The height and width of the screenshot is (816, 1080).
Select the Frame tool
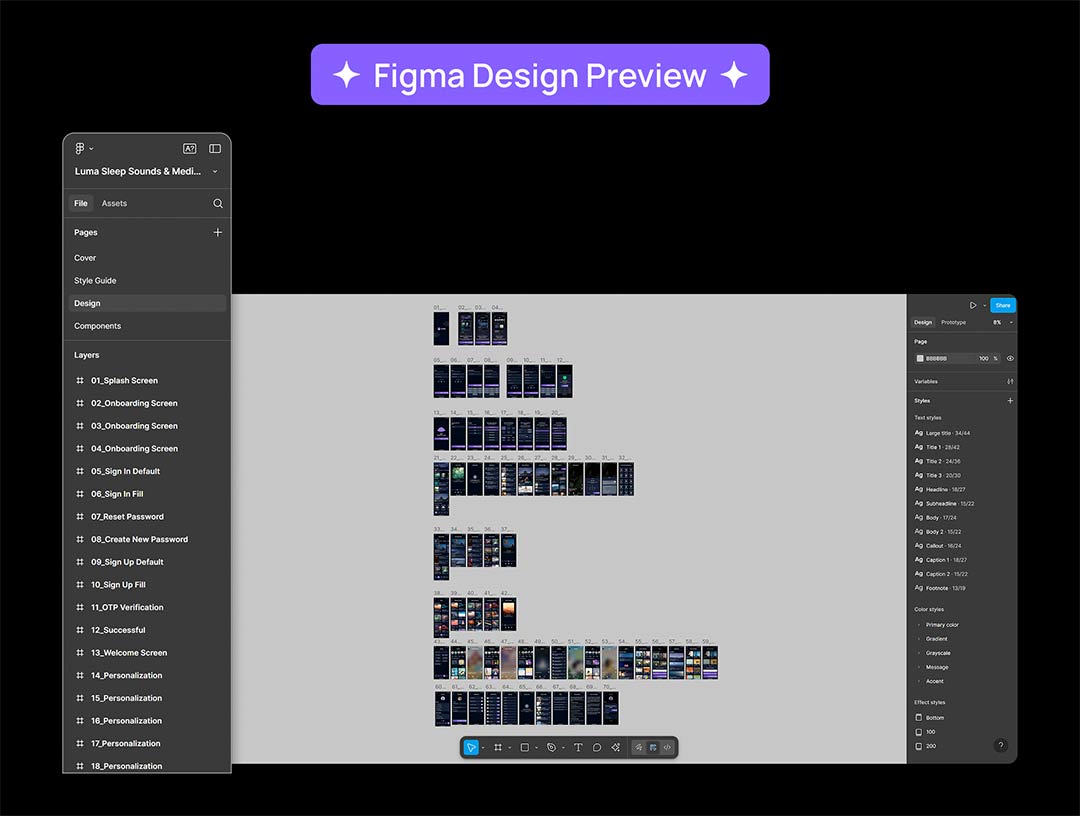pos(497,747)
